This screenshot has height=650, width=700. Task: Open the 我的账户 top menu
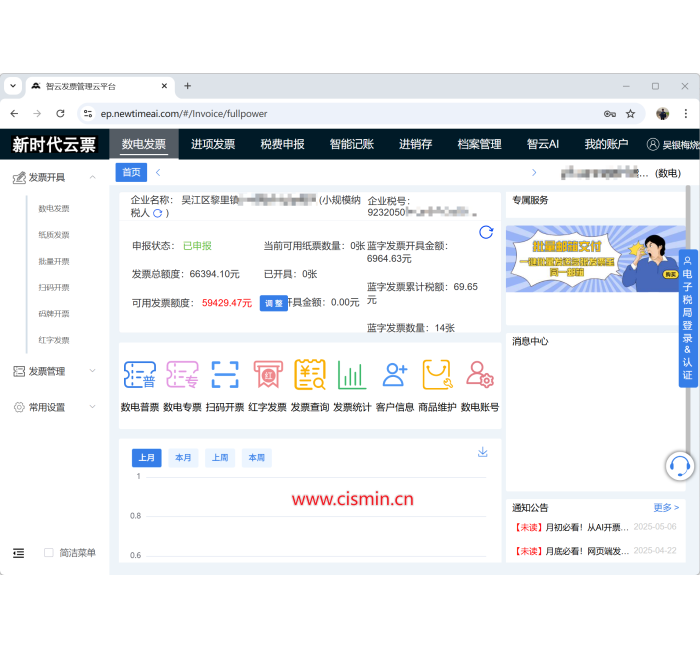tap(606, 144)
